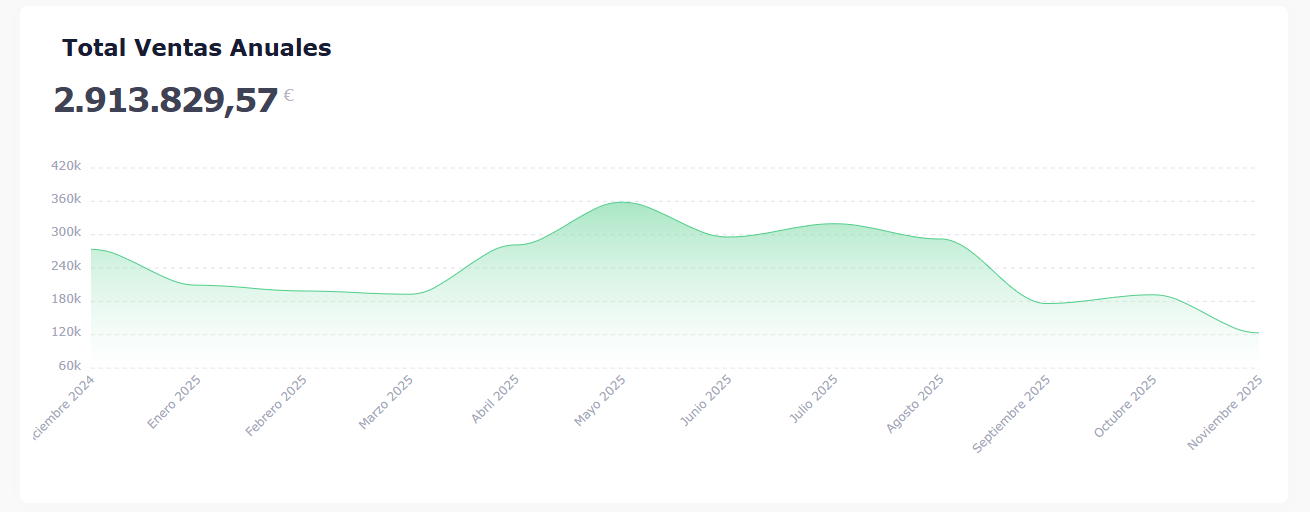1310x512 pixels.
Task: Select the Junio 2025 month label
Action: click(706, 401)
